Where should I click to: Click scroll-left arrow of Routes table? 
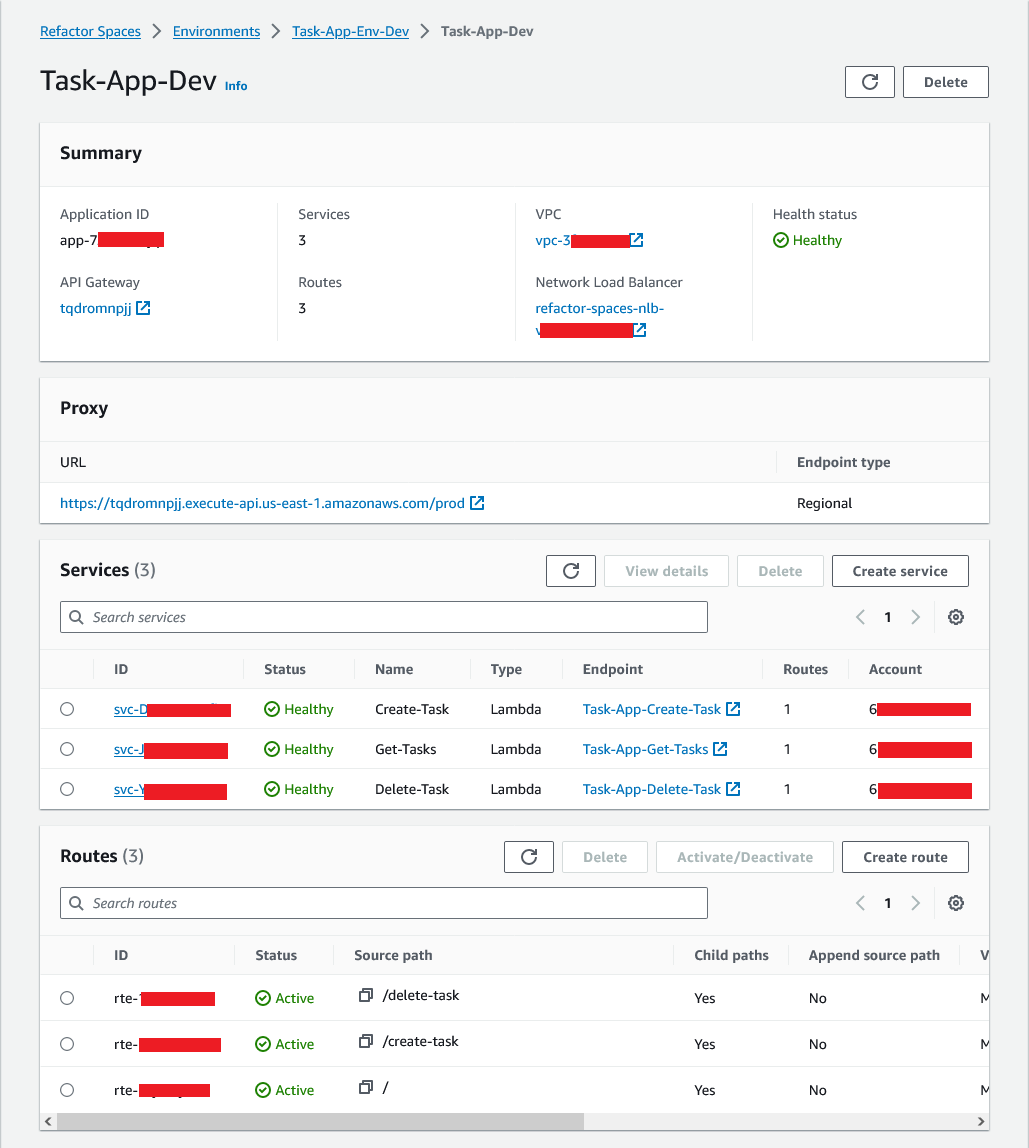tap(48, 1121)
